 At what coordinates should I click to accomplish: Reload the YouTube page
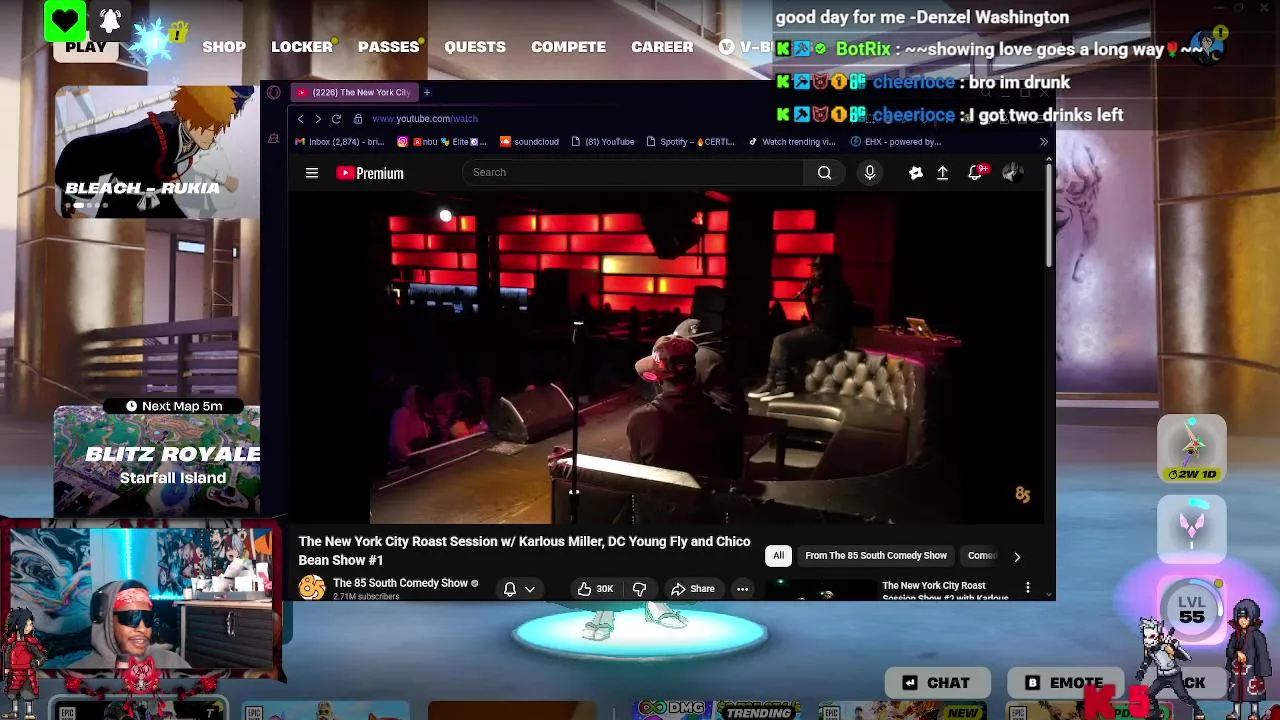point(336,118)
